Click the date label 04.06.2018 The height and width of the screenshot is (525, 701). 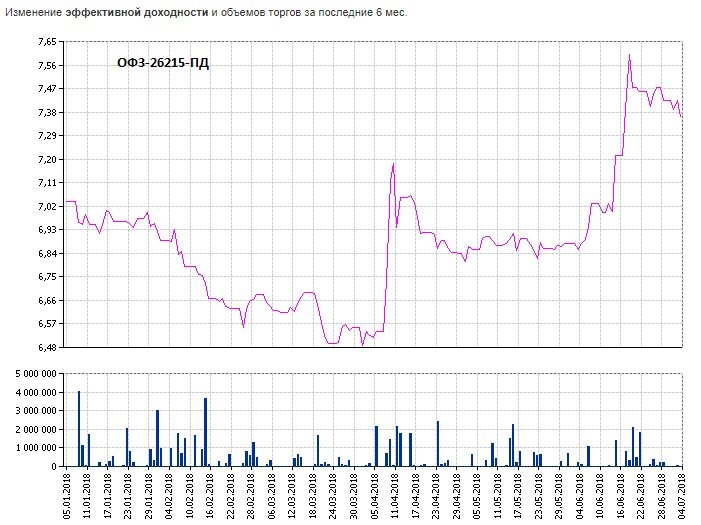580,497
